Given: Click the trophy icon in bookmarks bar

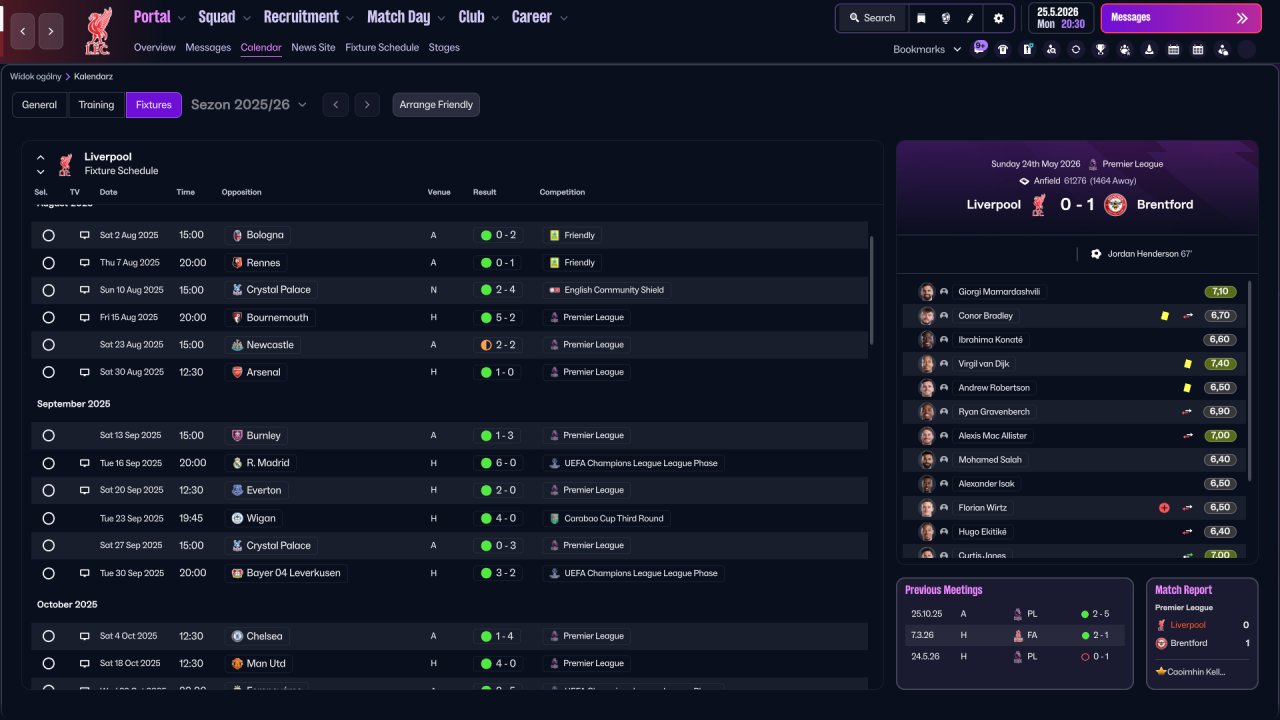Looking at the screenshot, I should (x=1100, y=49).
